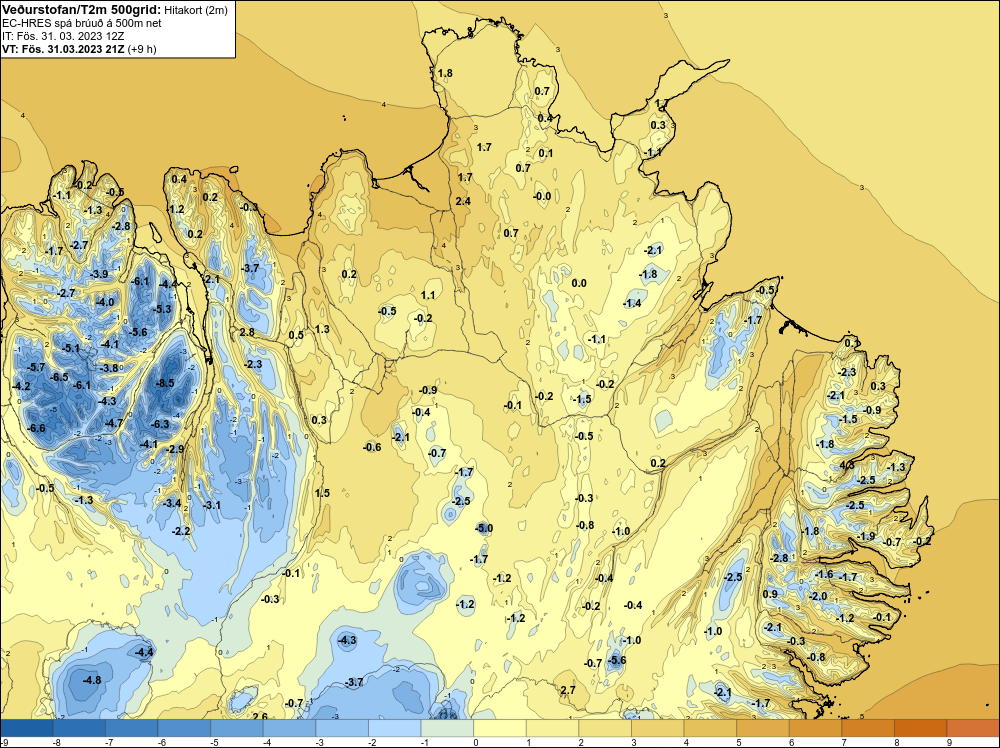This screenshot has height=748, width=1000.
Task: Click the temperature value -6.1 beside -4.4
Action: pyautogui.click(x=140, y=281)
